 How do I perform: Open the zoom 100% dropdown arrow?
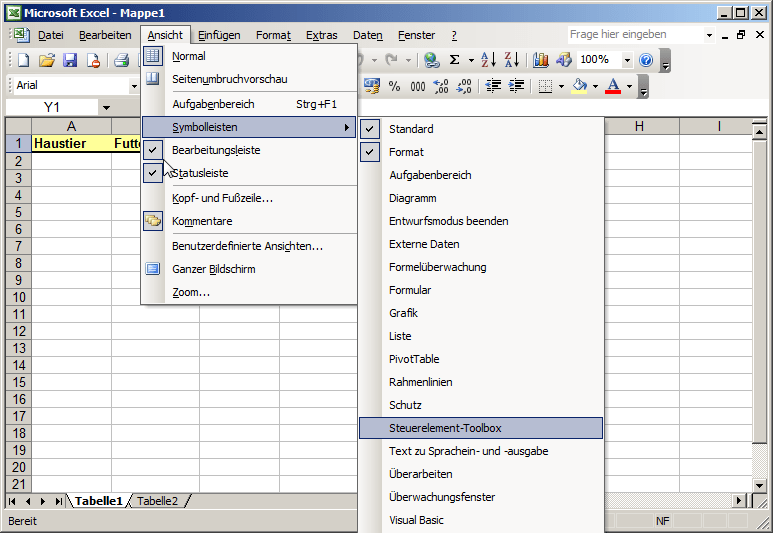coord(627,60)
